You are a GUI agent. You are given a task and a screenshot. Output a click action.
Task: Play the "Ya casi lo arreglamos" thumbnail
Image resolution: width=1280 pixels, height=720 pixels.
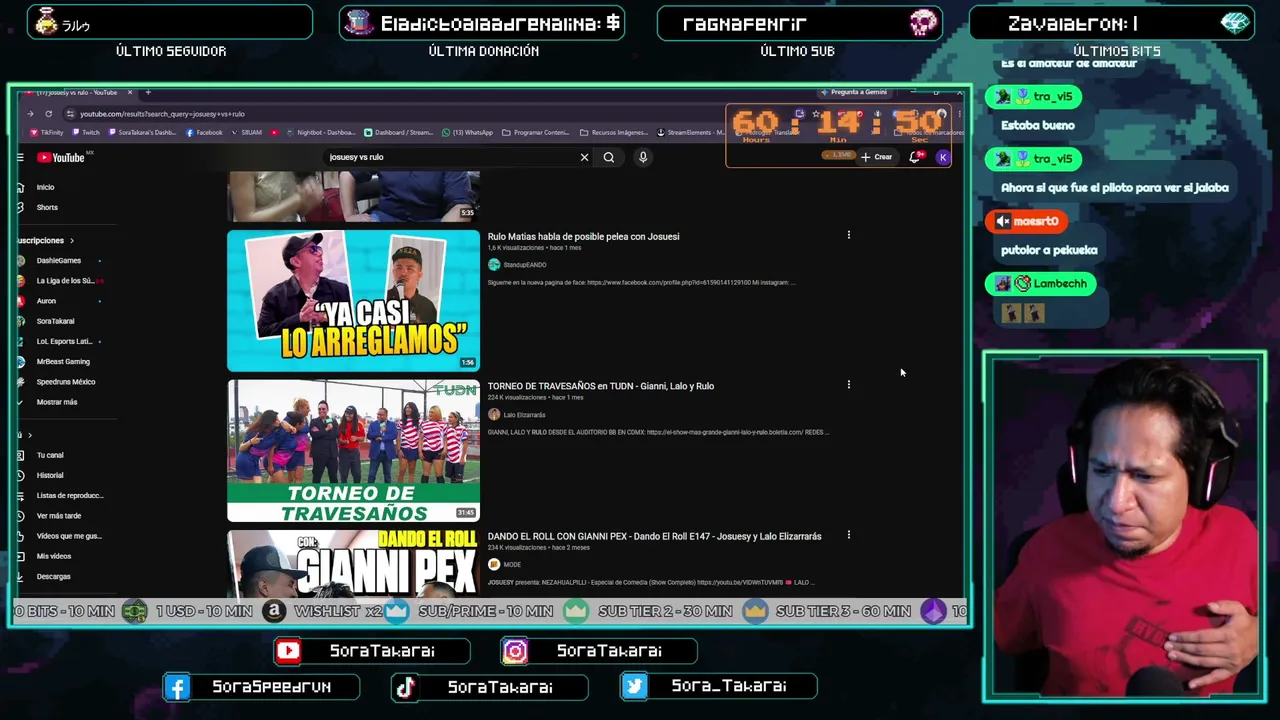click(353, 301)
